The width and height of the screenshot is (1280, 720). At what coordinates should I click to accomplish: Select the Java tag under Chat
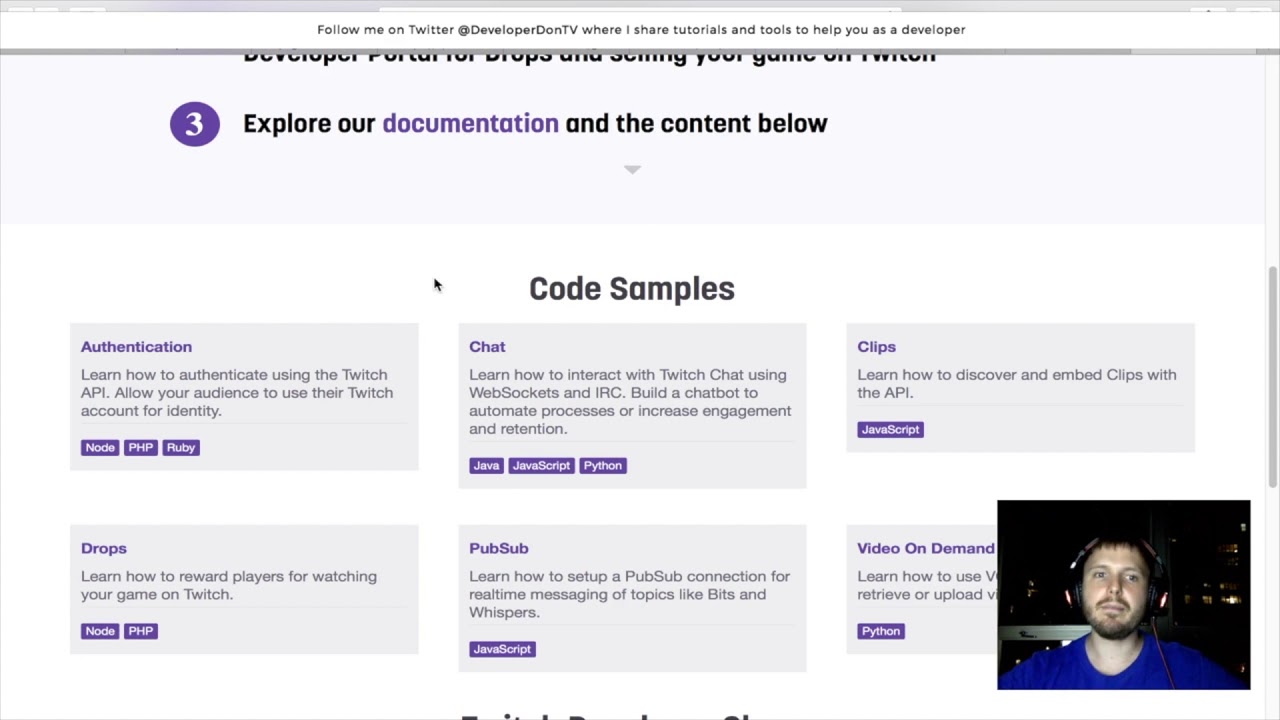tap(486, 466)
